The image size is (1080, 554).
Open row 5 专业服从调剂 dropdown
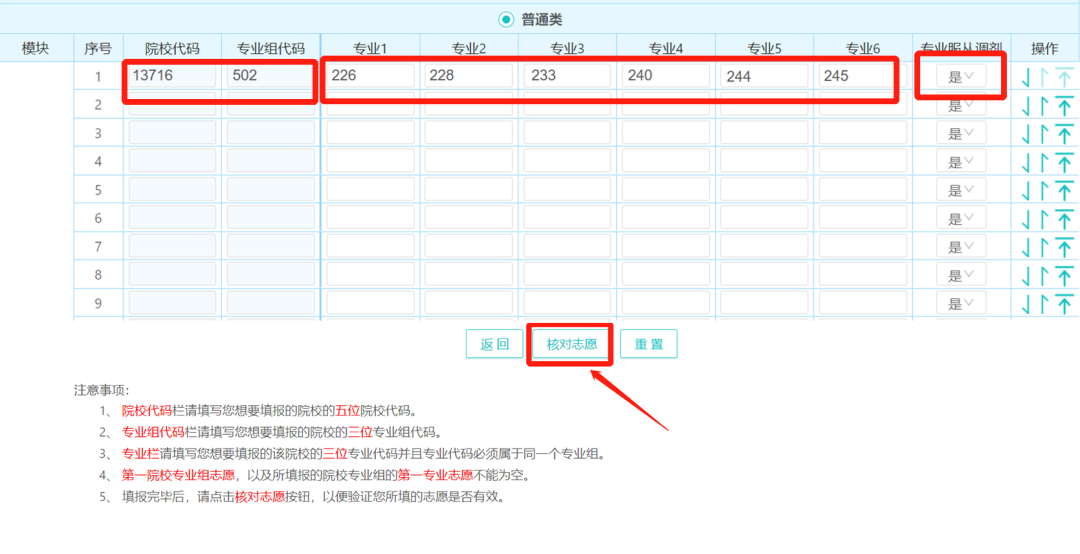(x=961, y=189)
